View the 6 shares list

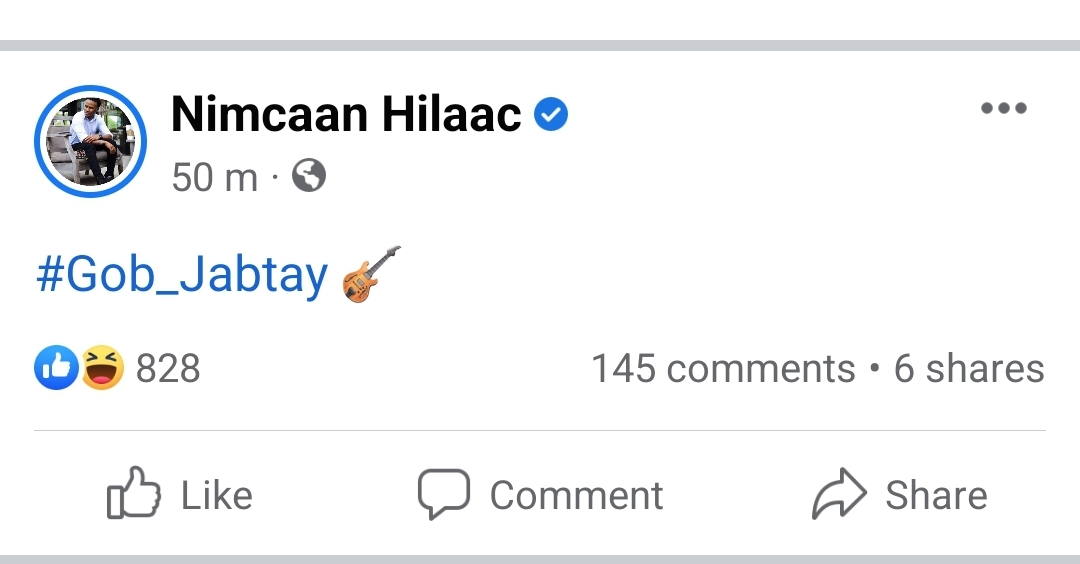[x=969, y=368]
